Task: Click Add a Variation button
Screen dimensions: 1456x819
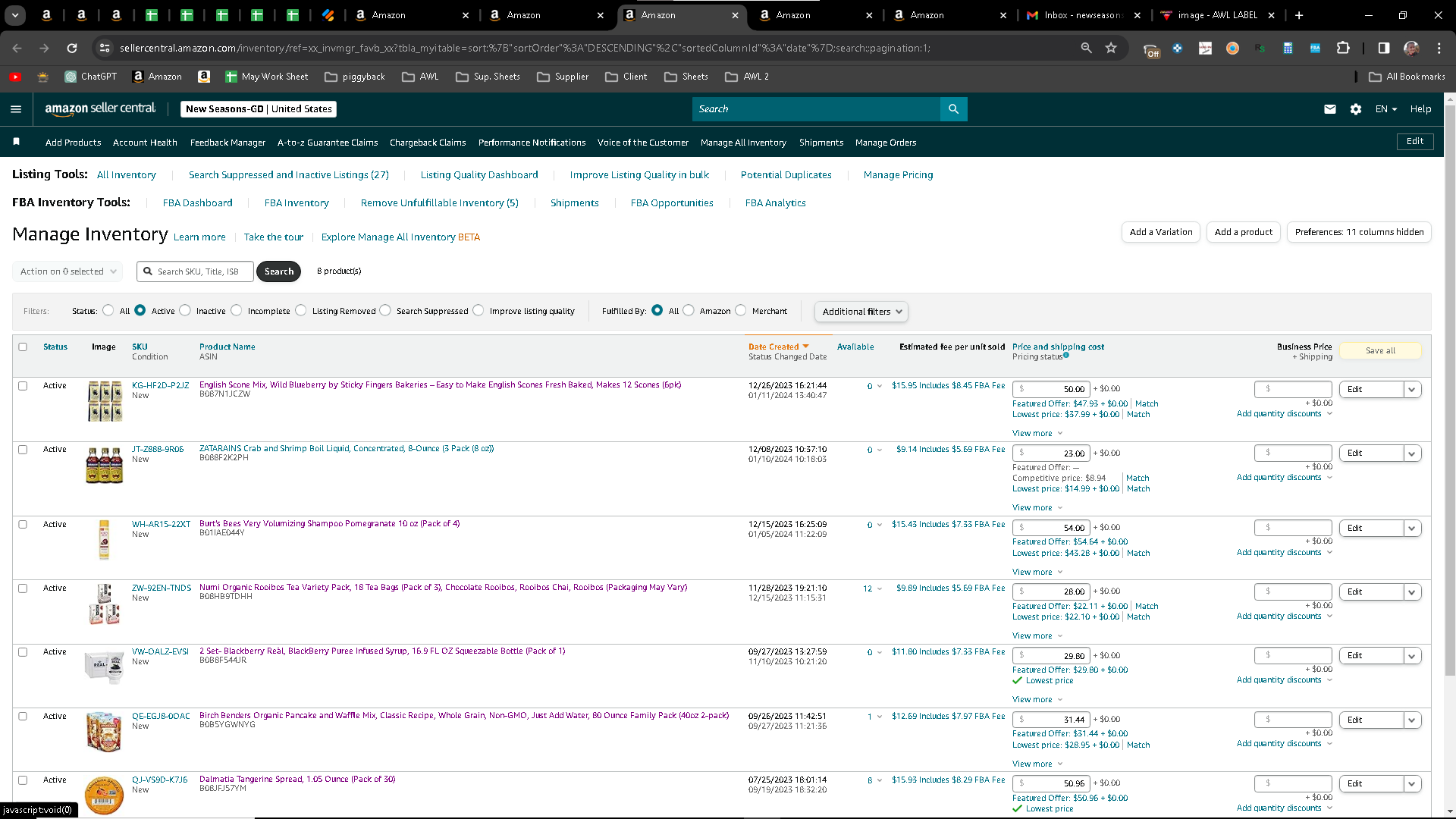Action: pos(1161,232)
